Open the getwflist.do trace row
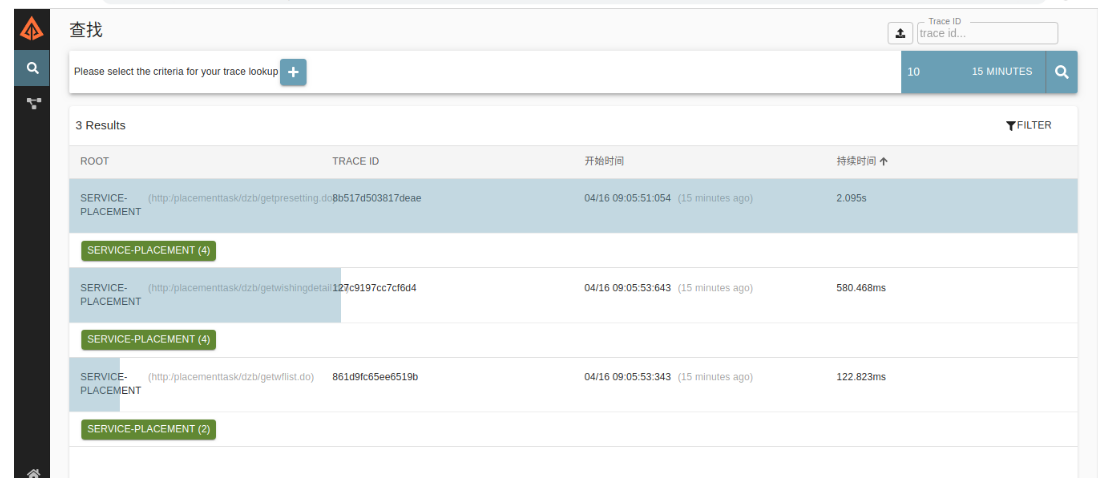 231,377
